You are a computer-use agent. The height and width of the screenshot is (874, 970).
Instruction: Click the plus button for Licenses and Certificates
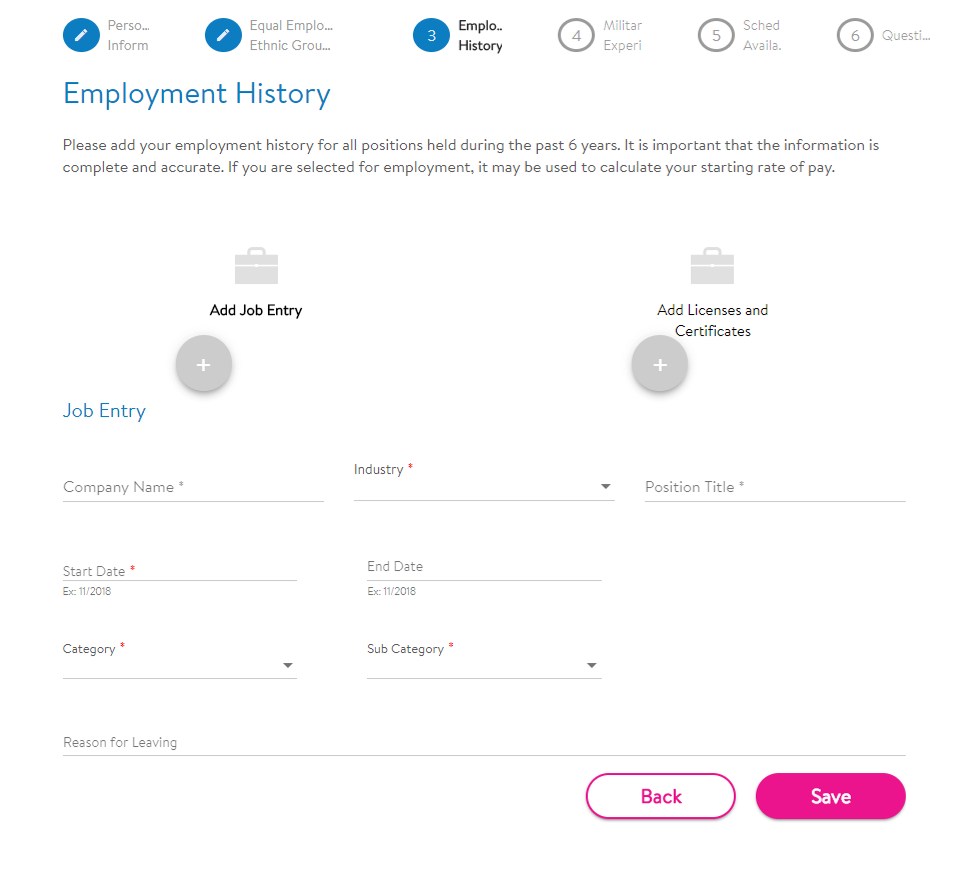tap(659, 364)
